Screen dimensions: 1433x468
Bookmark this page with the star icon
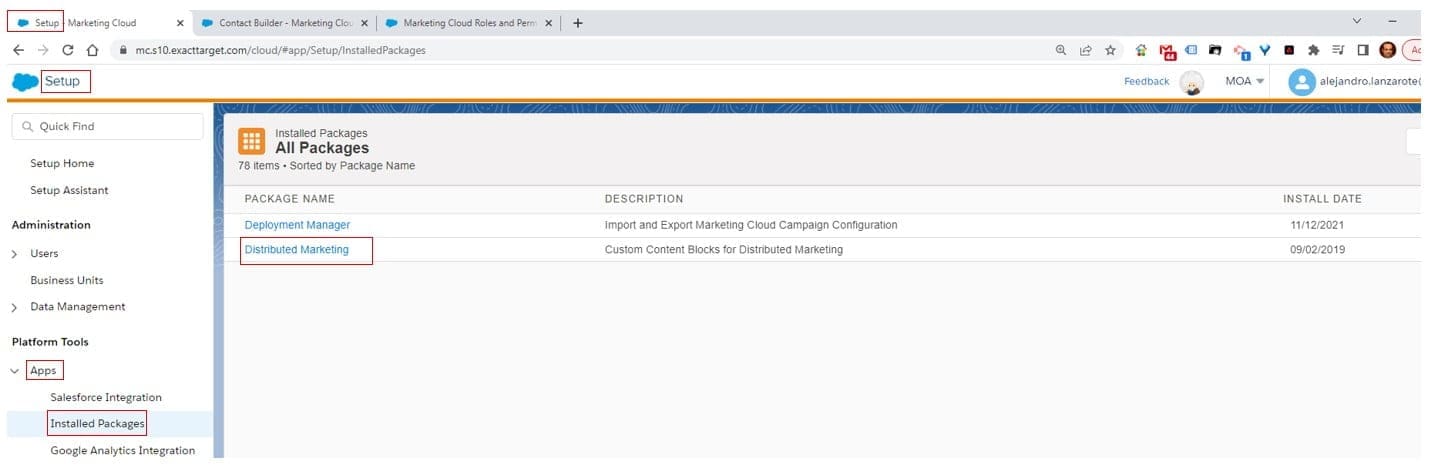point(1110,50)
